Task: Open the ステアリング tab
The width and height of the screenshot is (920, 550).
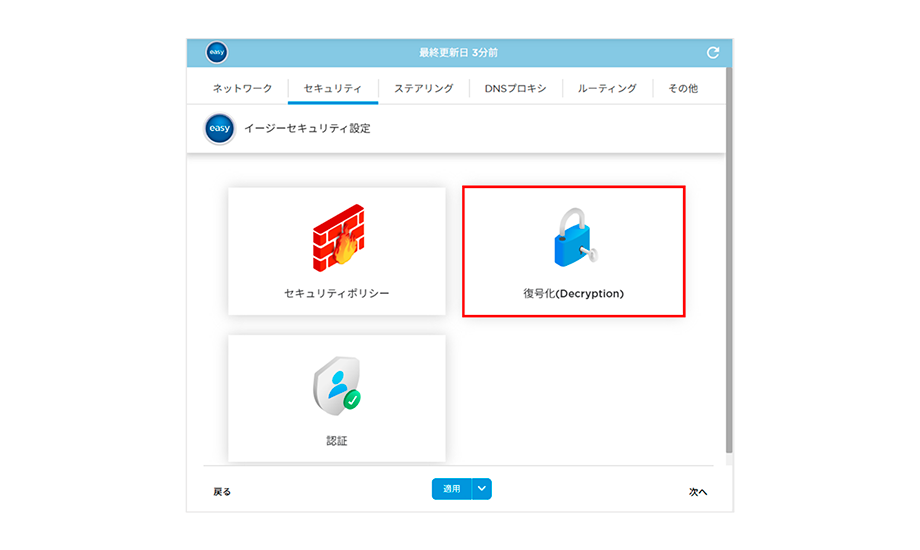Action: point(423,89)
